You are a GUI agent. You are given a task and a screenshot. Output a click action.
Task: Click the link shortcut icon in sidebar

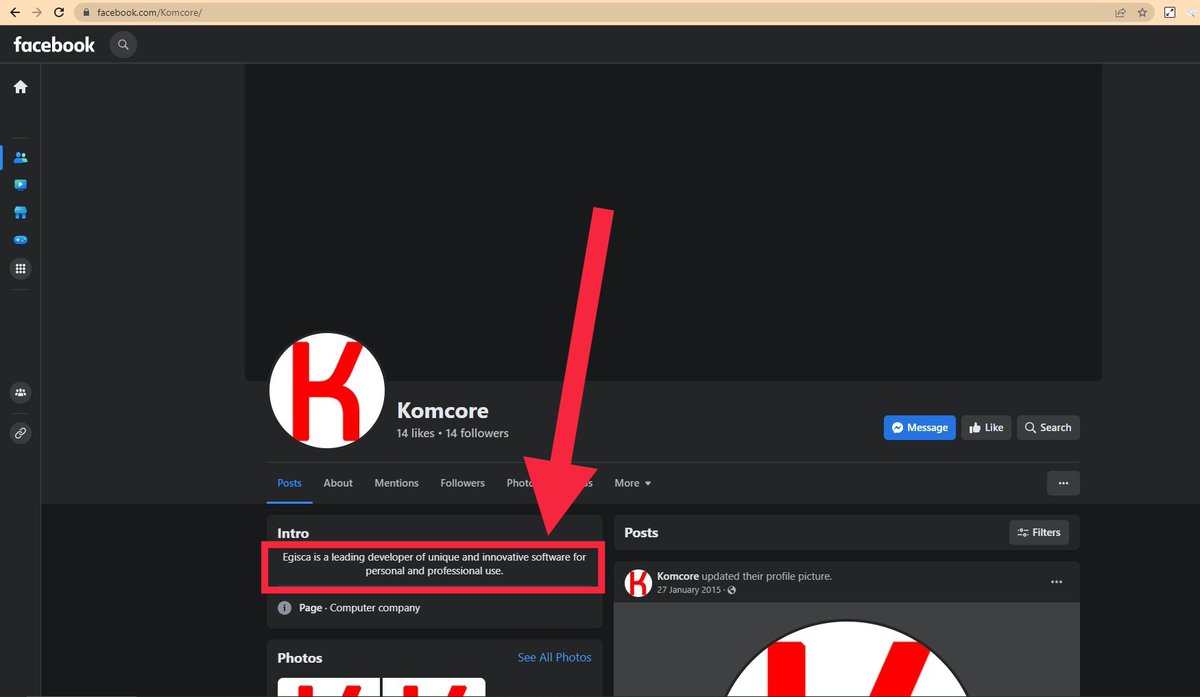[x=20, y=433]
